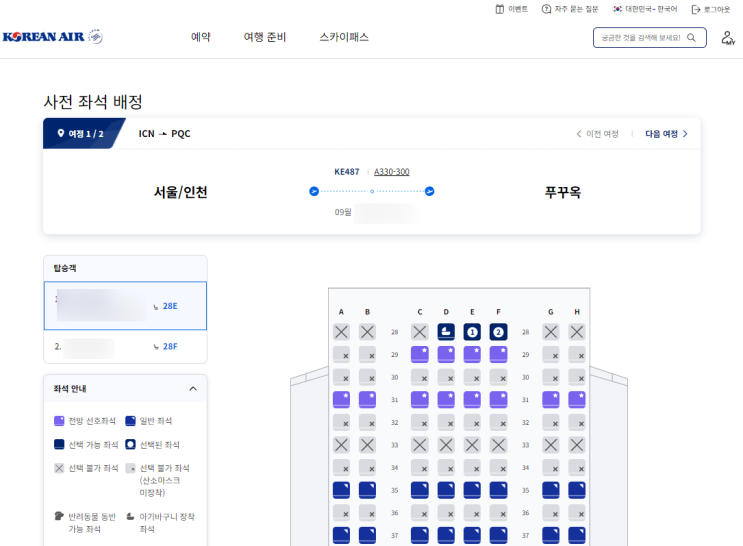The image size is (743, 546).
Task: Select available seat 35G
Action: click(x=551, y=490)
